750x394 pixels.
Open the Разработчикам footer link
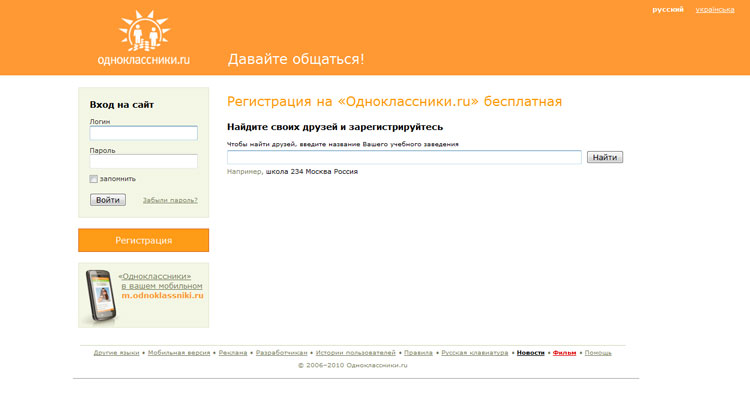click(x=281, y=353)
